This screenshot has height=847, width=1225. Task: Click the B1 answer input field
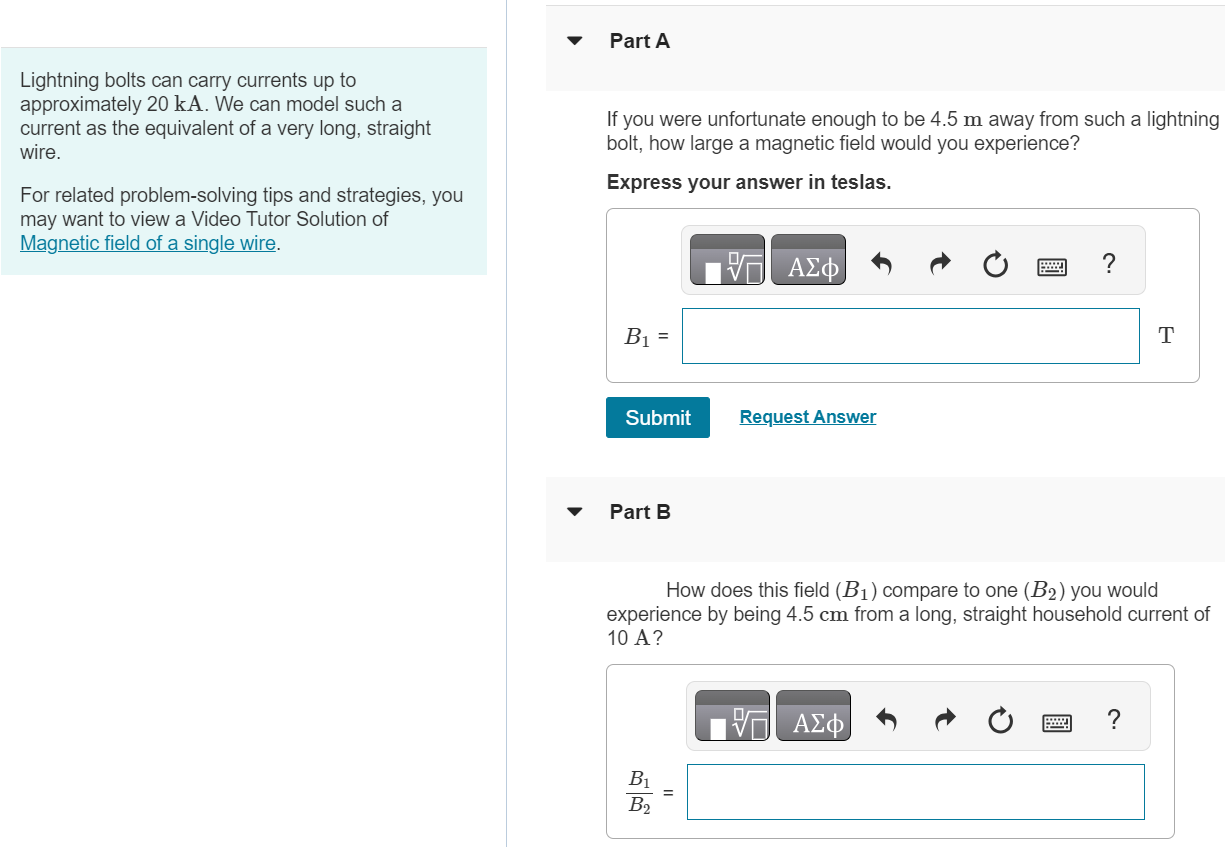(911, 336)
